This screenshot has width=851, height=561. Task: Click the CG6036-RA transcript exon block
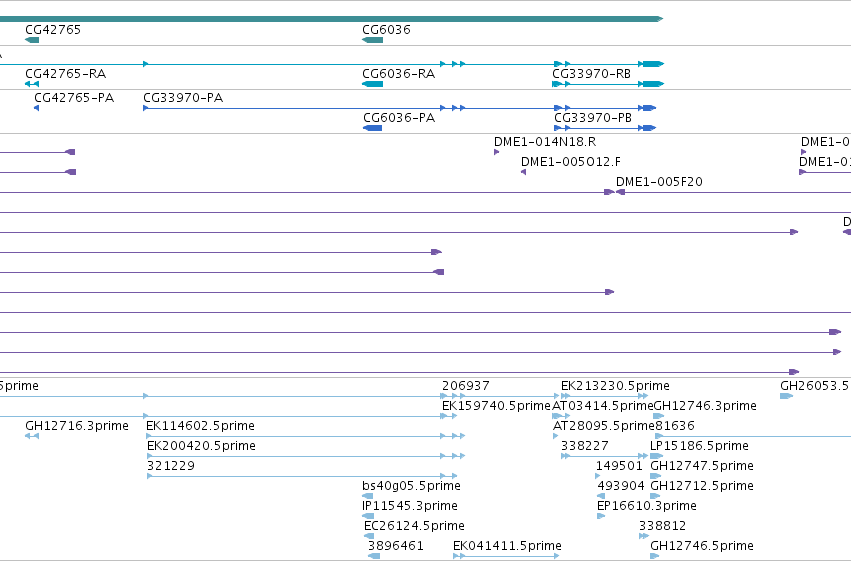[372, 84]
